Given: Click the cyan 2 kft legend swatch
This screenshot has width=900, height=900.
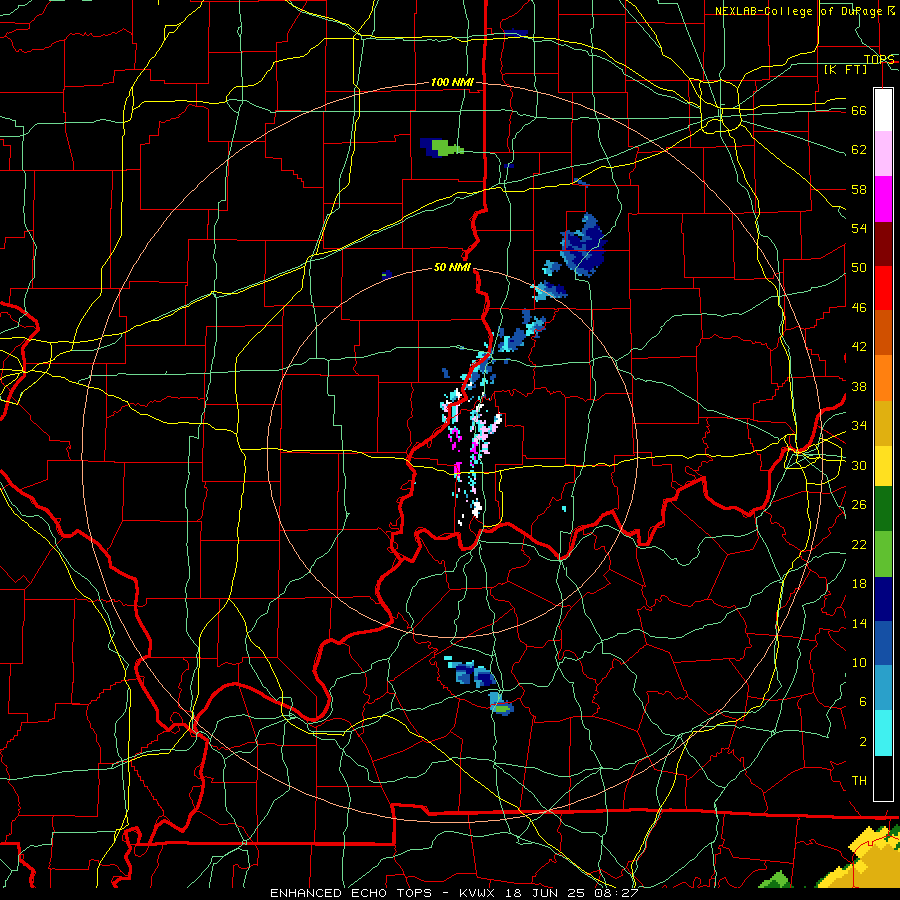Looking at the screenshot, I should (x=883, y=733).
